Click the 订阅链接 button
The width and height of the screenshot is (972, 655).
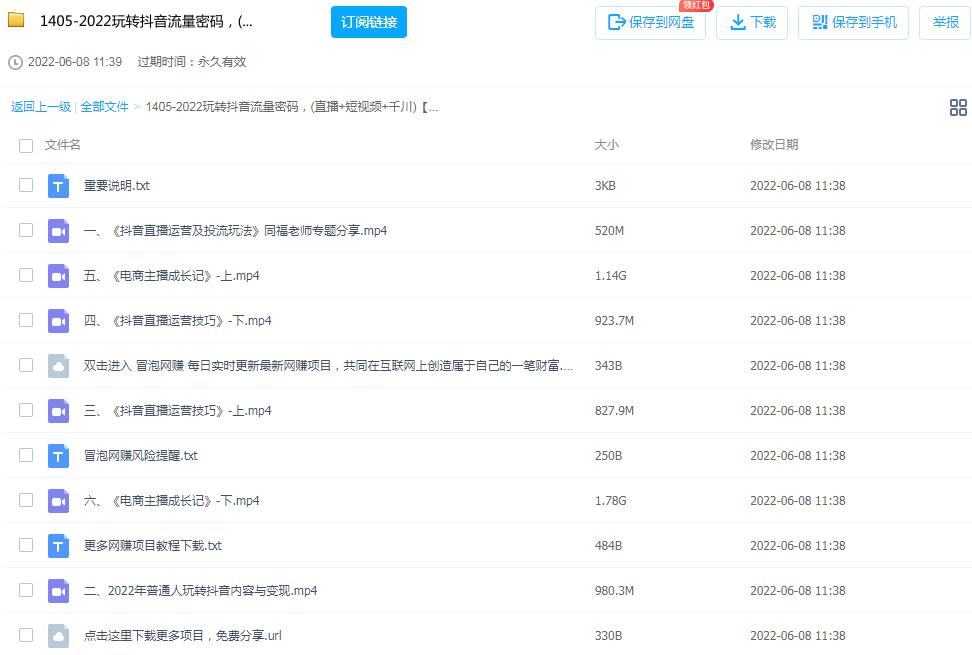click(x=369, y=22)
